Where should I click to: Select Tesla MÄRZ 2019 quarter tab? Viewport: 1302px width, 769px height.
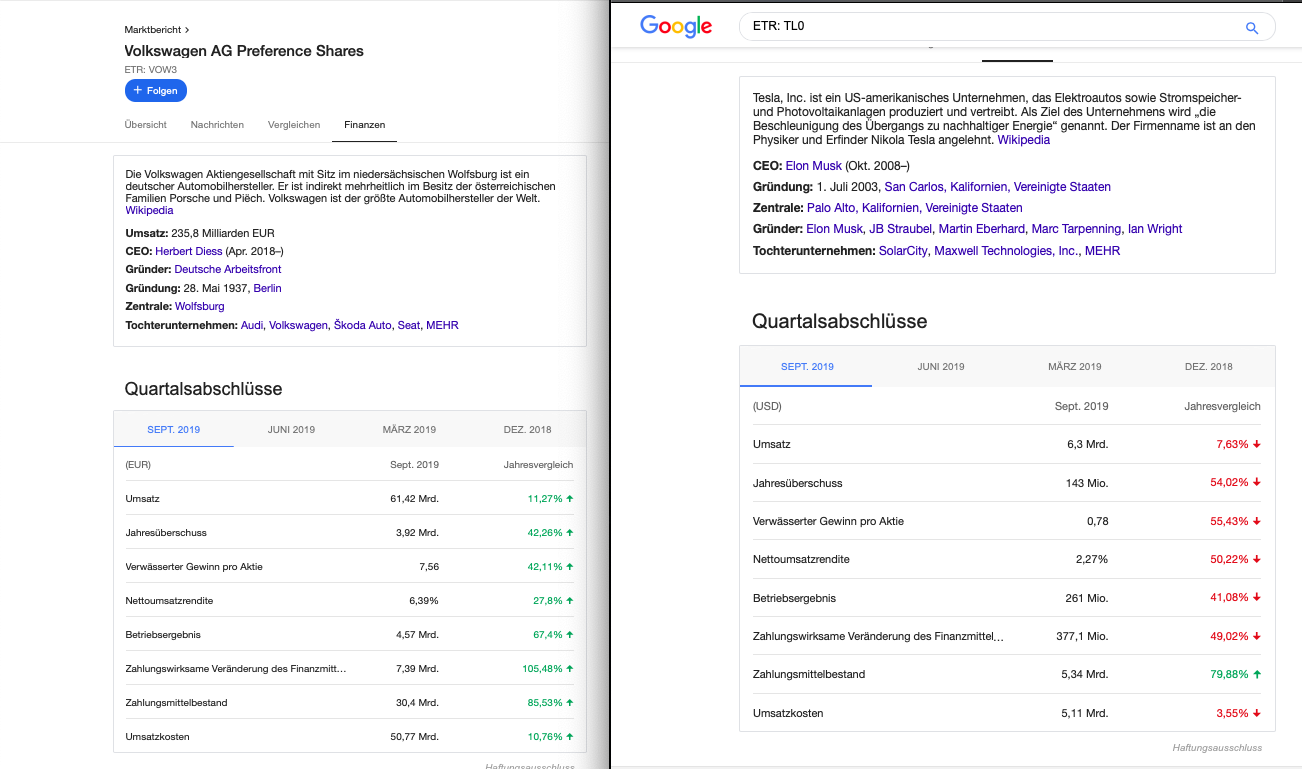tap(1074, 367)
